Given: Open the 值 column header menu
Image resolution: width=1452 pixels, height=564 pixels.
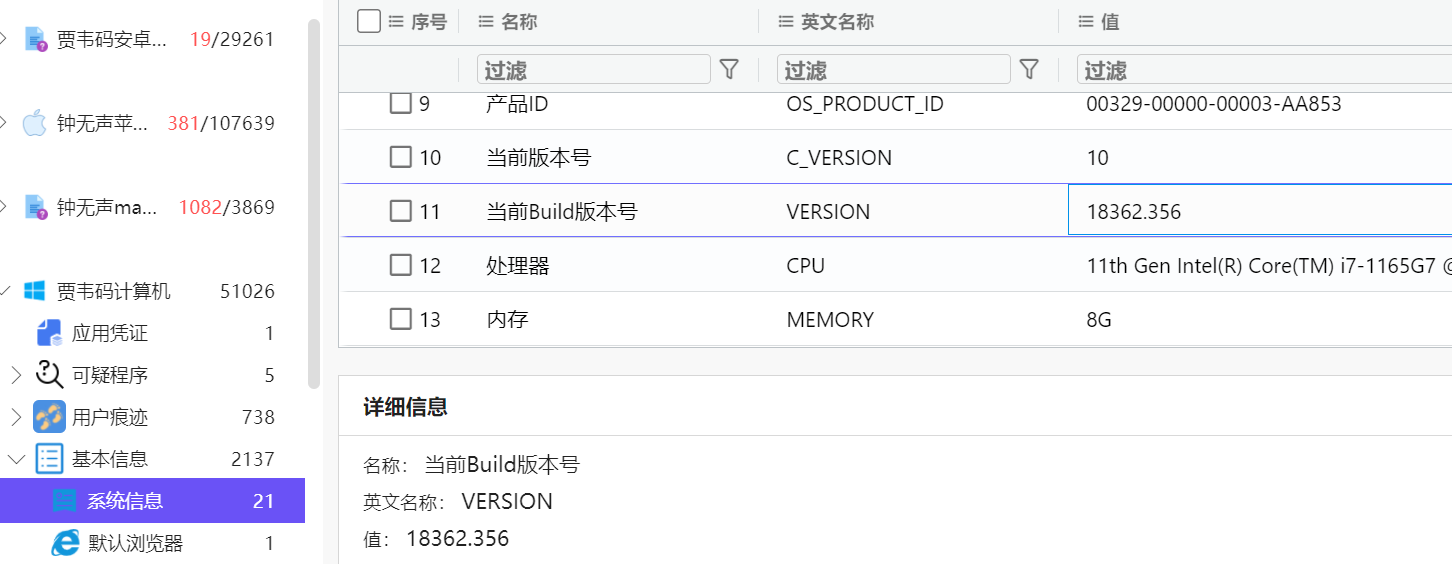Looking at the screenshot, I should 1086,21.
